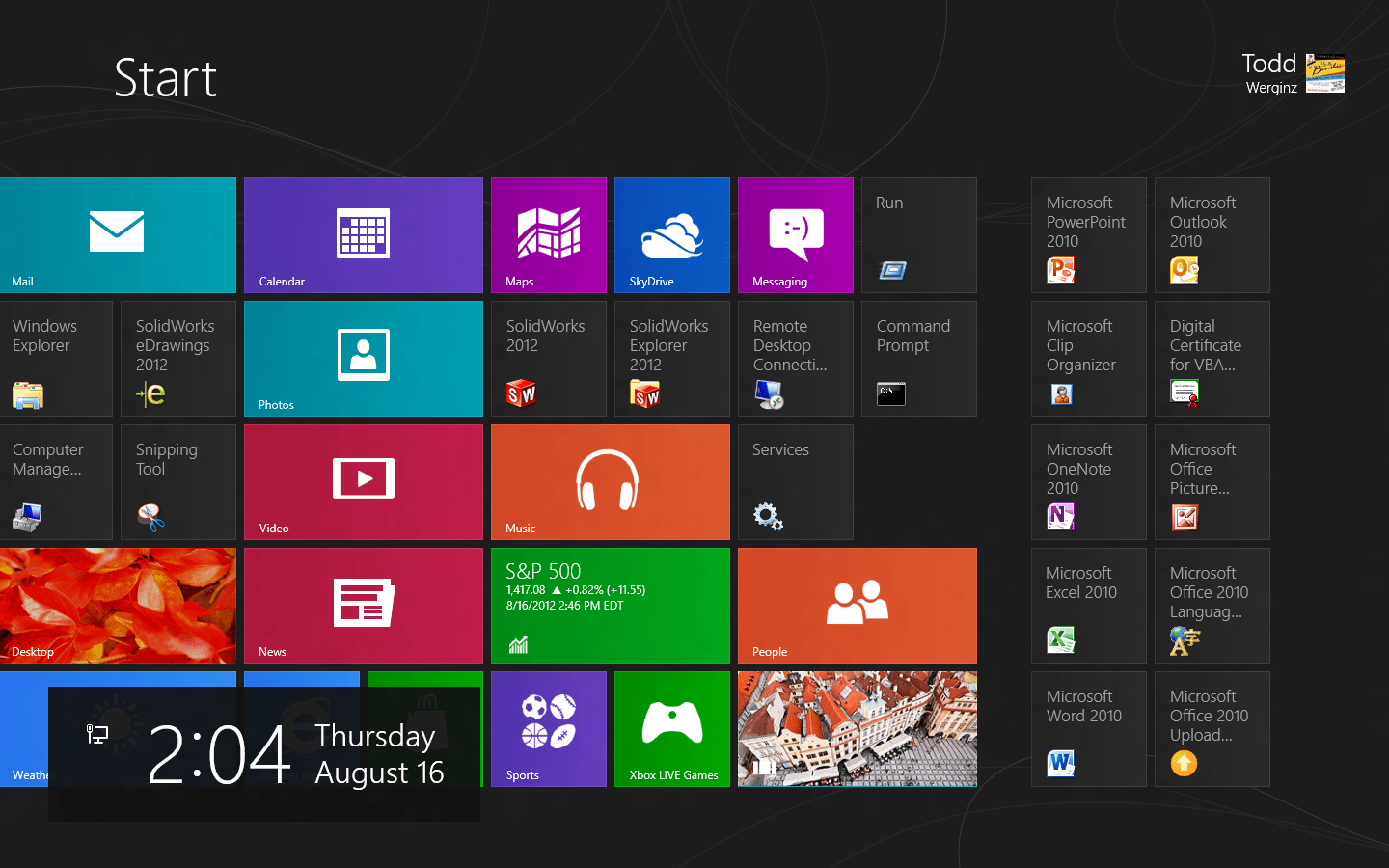Viewport: 1389px width, 868px height.
Task: Open the Music headphones tile
Action: 610,482
